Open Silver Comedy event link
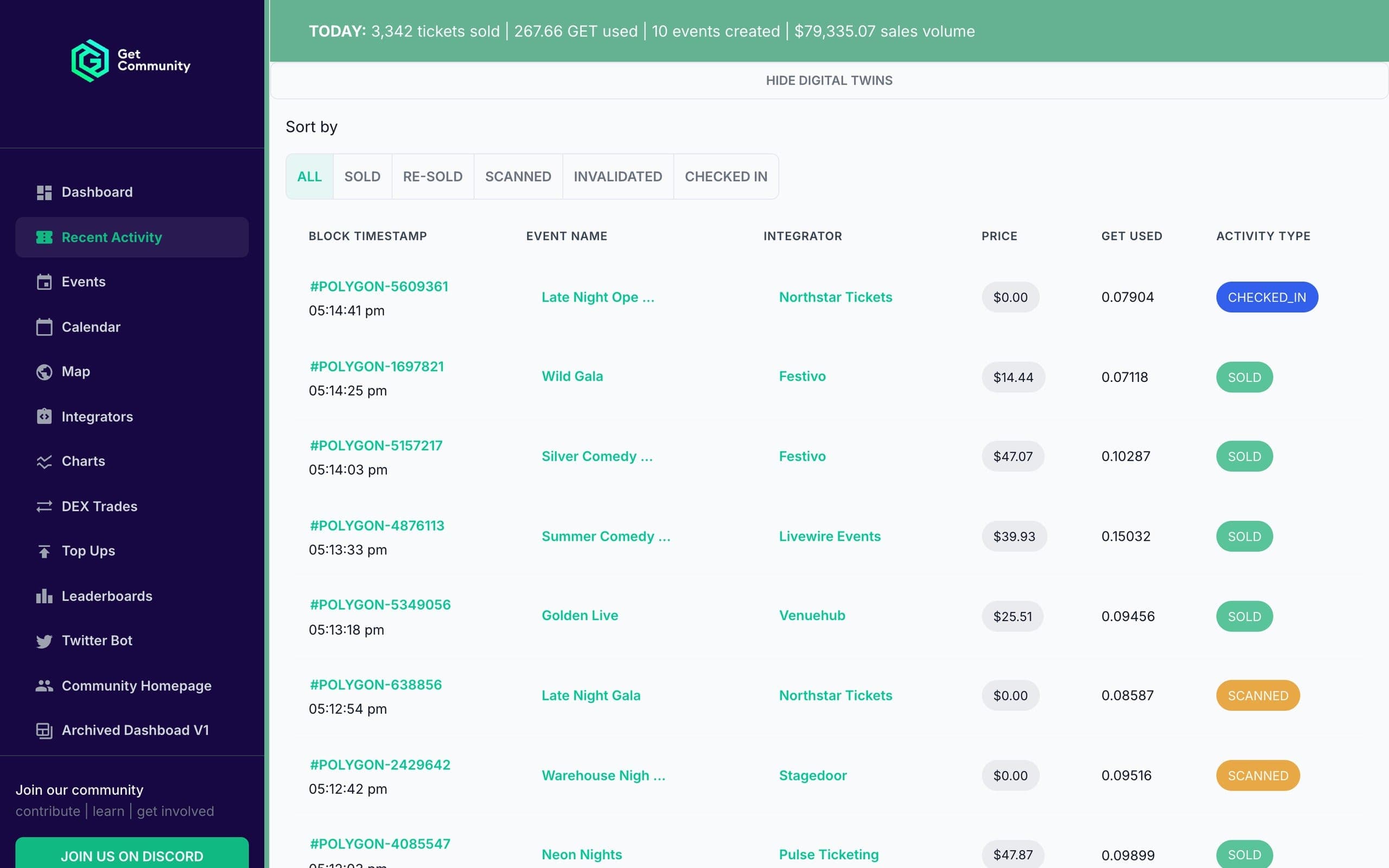Viewport: 1389px width, 868px height. point(597,456)
